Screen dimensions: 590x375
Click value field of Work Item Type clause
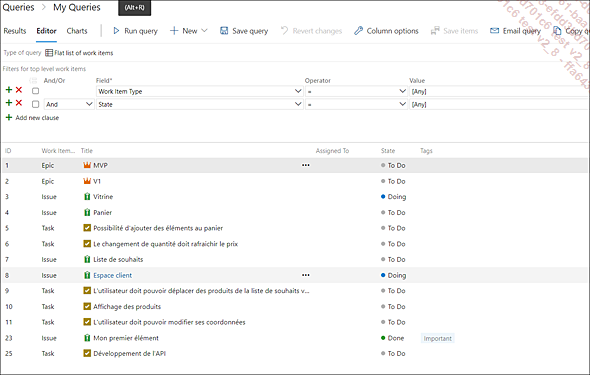tap(499, 91)
